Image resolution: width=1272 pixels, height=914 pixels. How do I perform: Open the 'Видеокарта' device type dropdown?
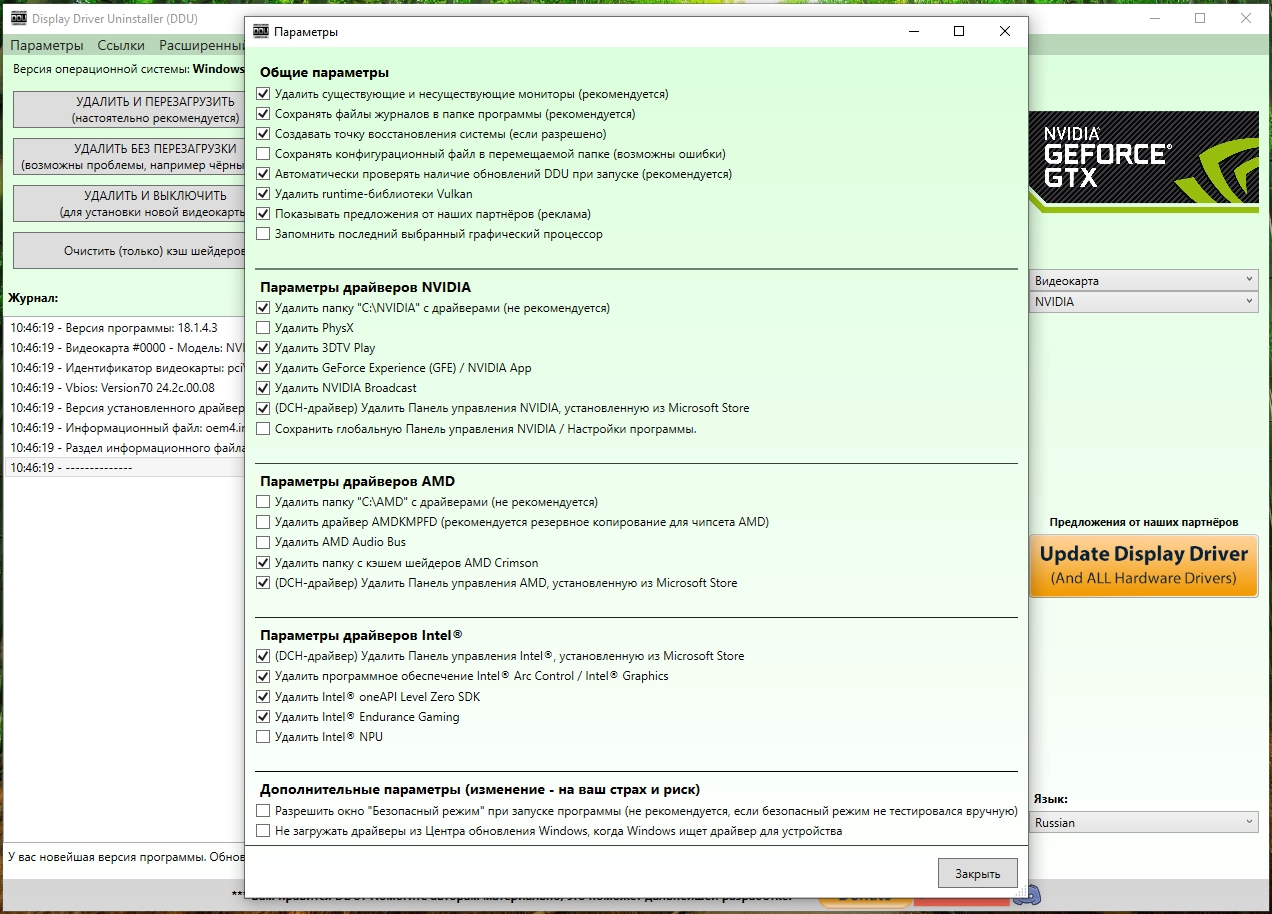click(x=1144, y=281)
